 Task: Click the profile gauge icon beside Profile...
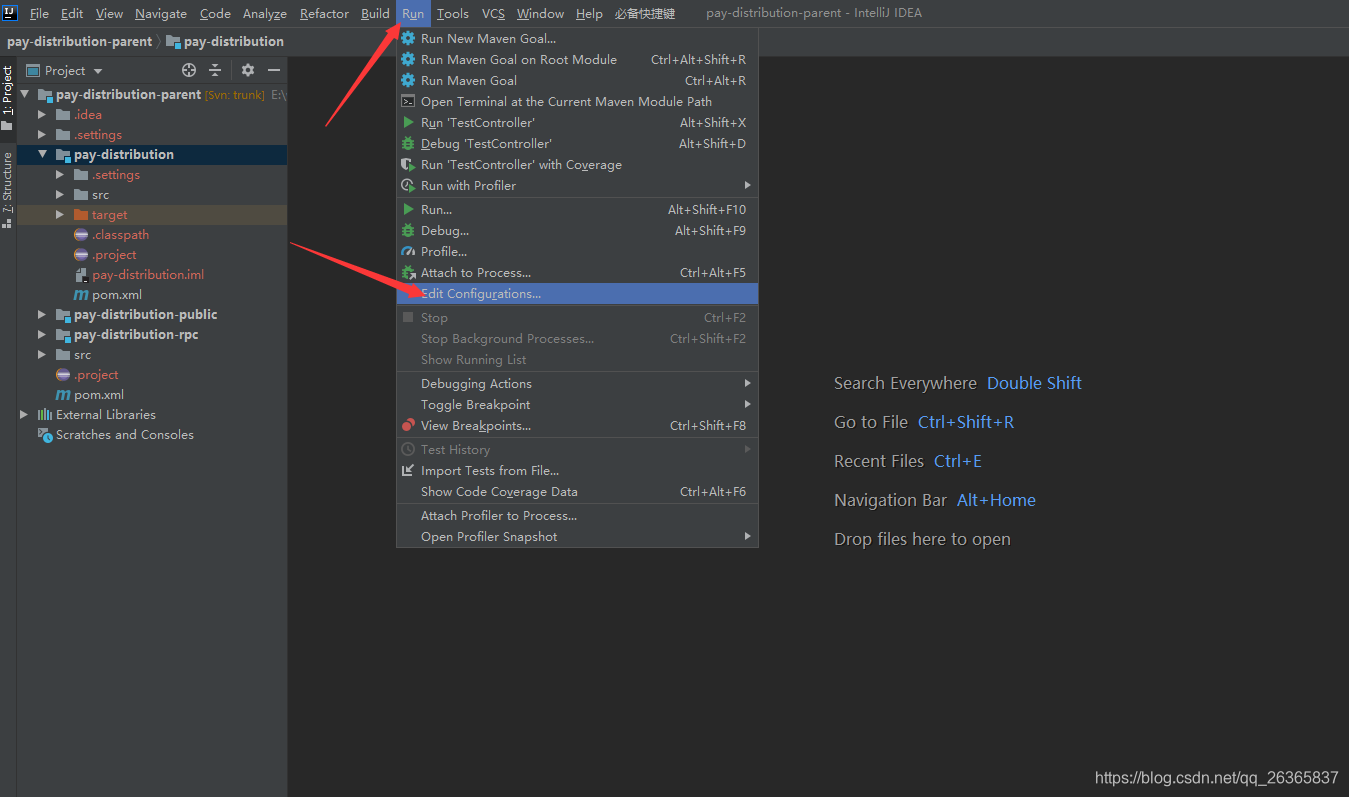pyautogui.click(x=408, y=251)
